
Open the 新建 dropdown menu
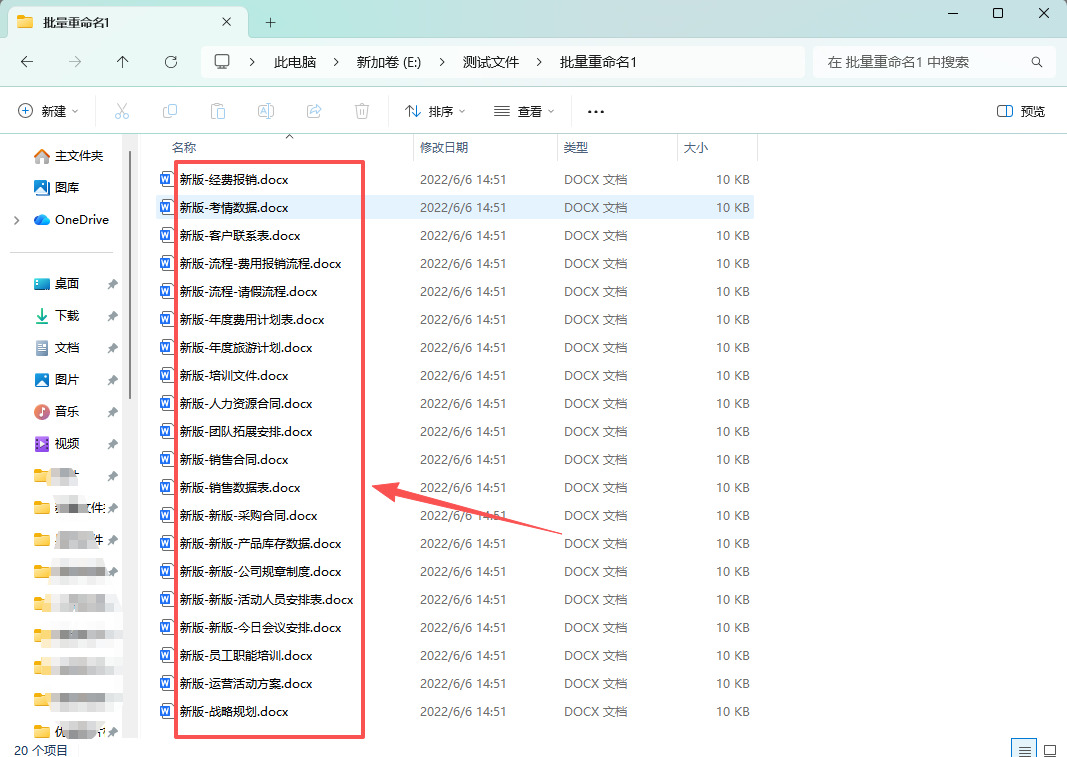coord(48,111)
